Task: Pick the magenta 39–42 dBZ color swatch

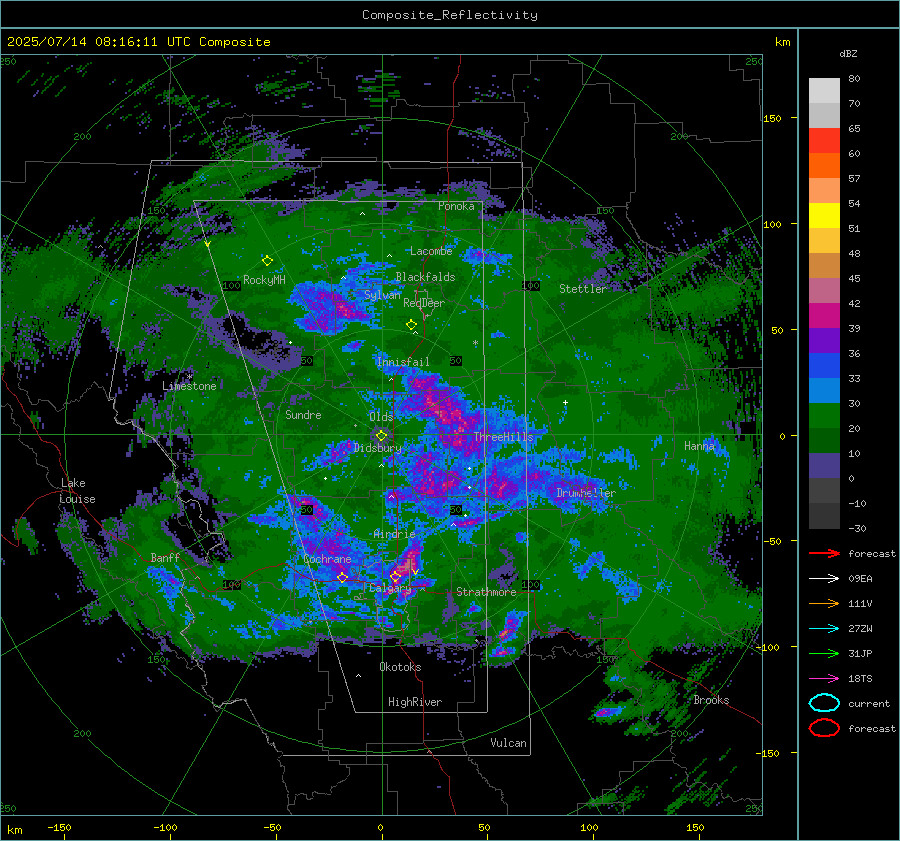Action: 824,315
